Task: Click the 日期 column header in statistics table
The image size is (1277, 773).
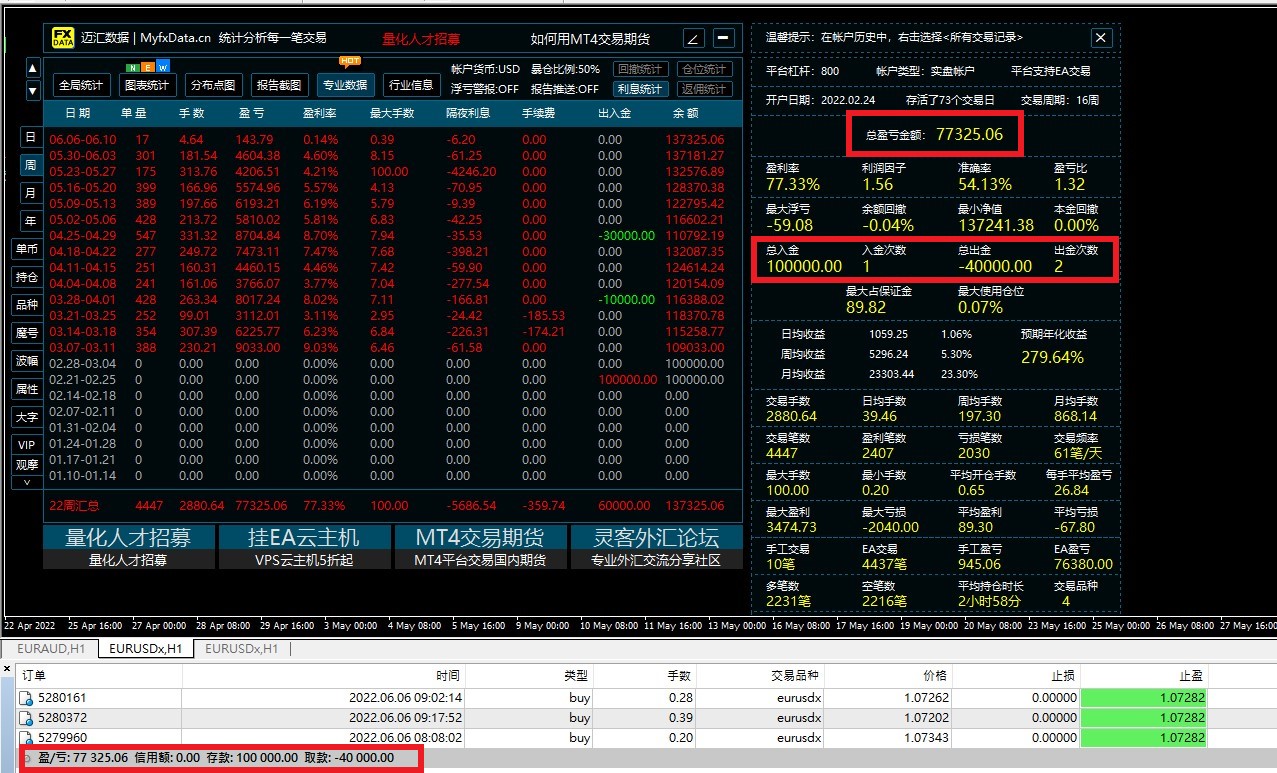Action: pos(78,113)
